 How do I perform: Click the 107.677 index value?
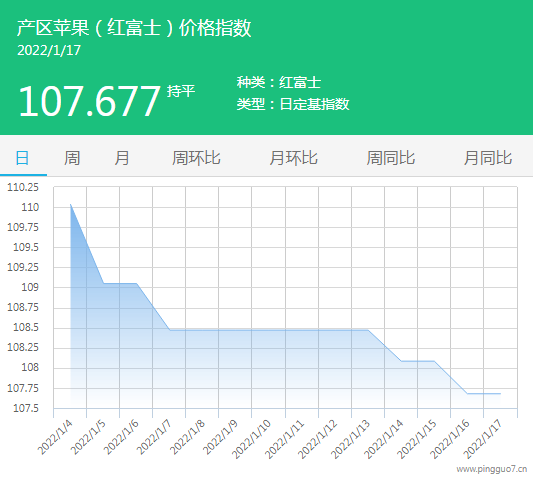[89, 101]
